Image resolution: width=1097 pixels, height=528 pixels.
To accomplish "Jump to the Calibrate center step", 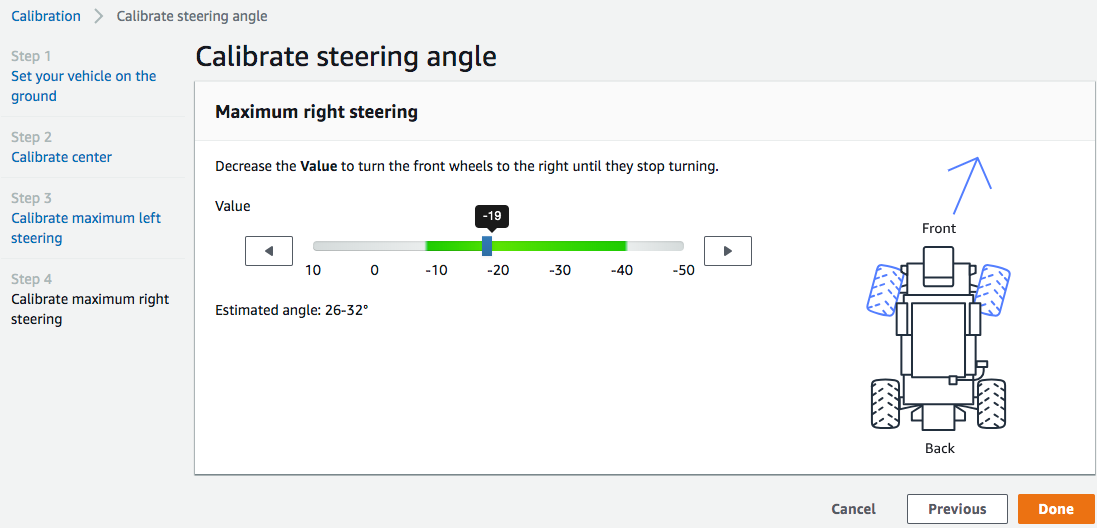I will pyautogui.click(x=61, y=157).
